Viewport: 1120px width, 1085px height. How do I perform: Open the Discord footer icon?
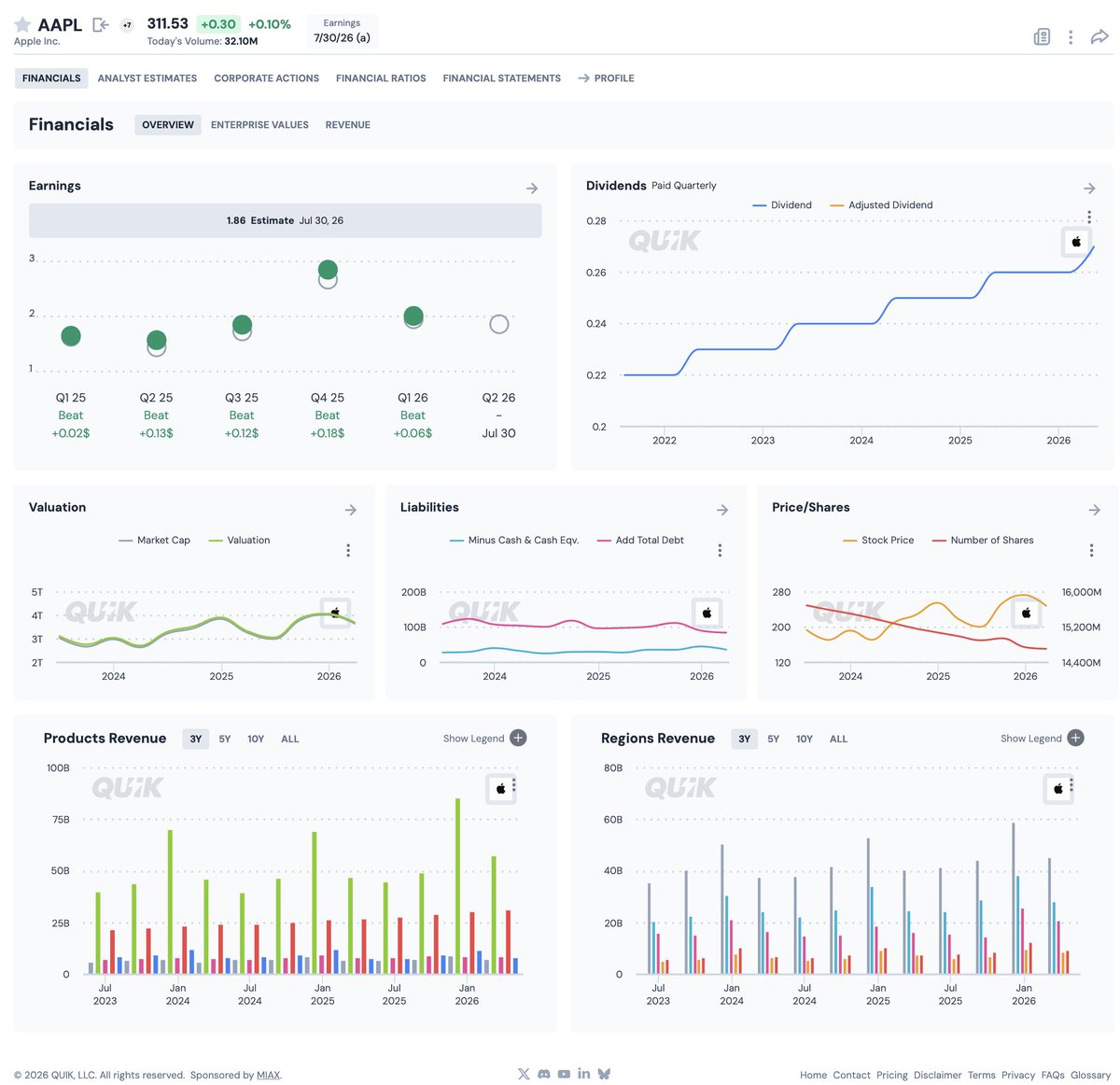[x=544, y=1075]
